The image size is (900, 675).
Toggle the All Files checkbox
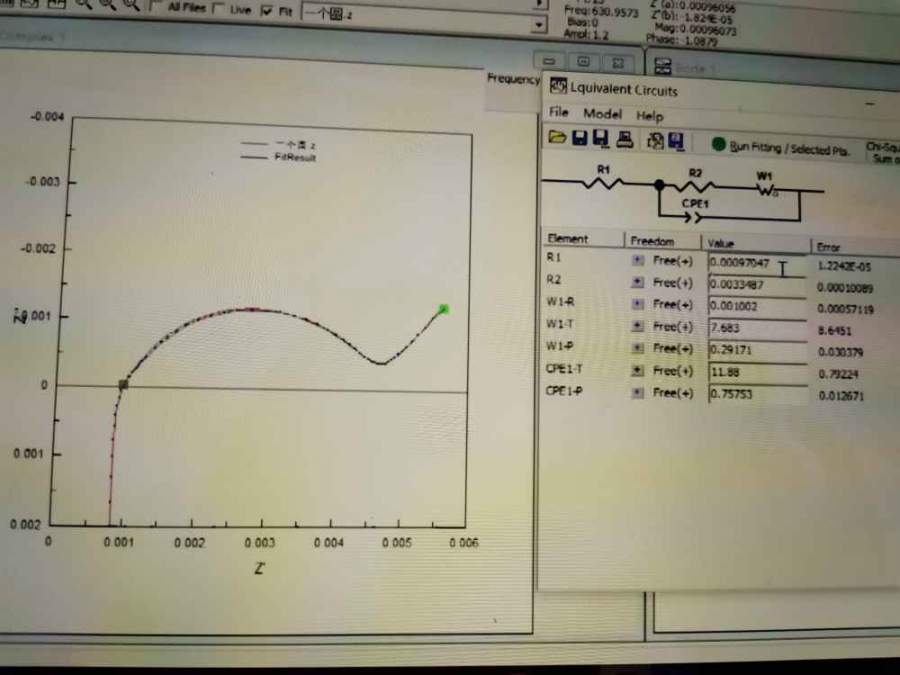coord(157,8)
